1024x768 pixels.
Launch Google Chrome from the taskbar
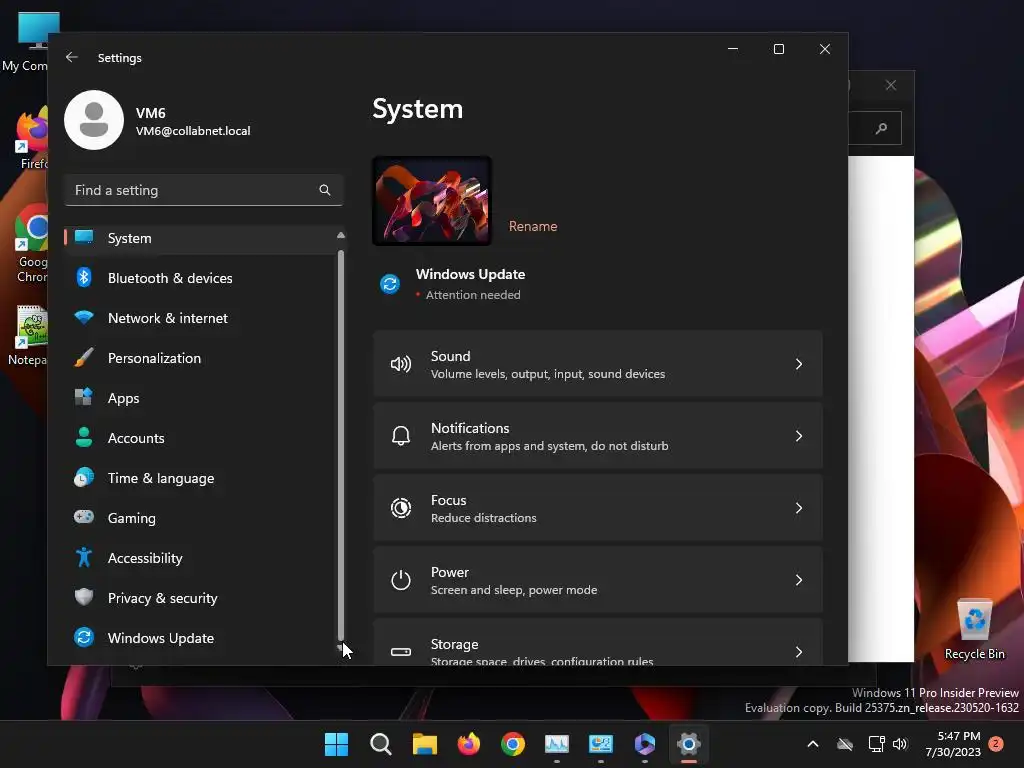pyautogui.click(x=513, y=744)
